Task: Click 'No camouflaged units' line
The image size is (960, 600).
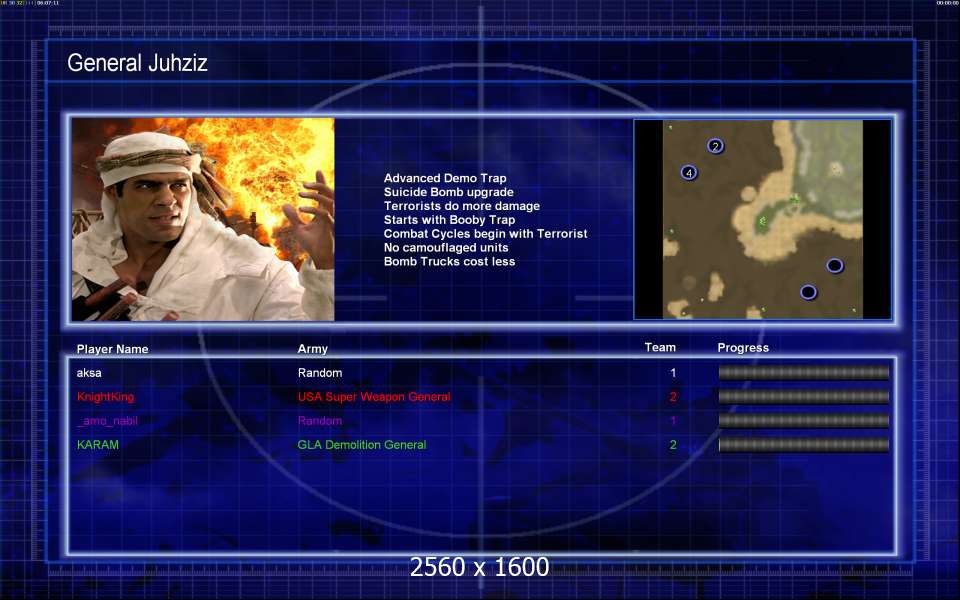Action: pyautogui.click(x=446, y=248)
